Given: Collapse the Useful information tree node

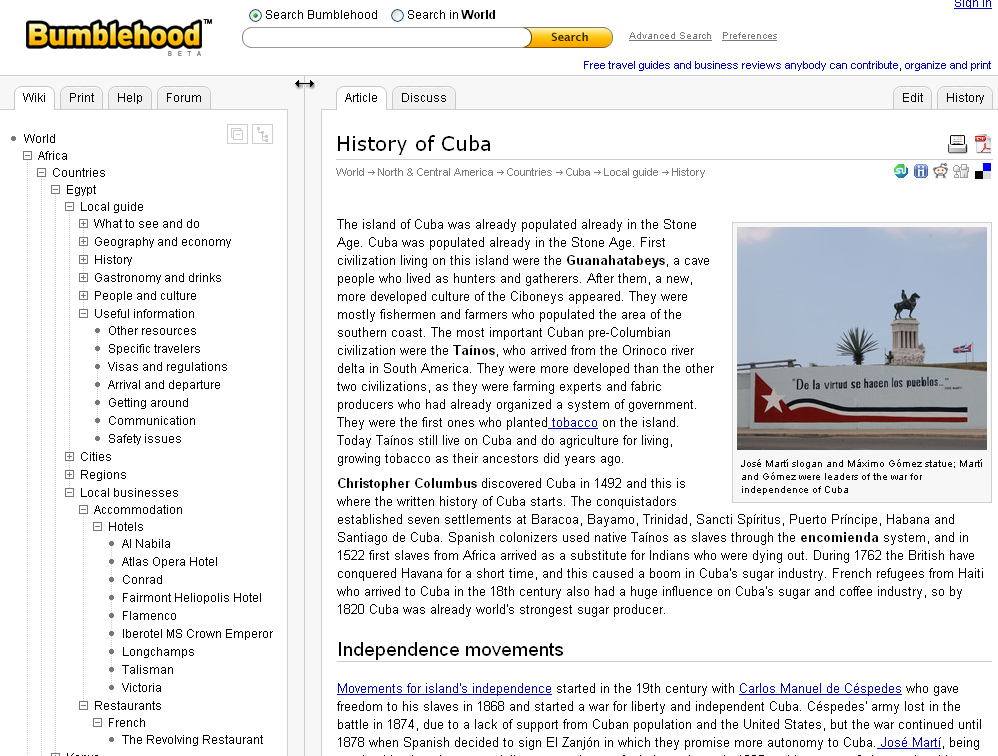Looking at the screenshot, I should 84,314.
